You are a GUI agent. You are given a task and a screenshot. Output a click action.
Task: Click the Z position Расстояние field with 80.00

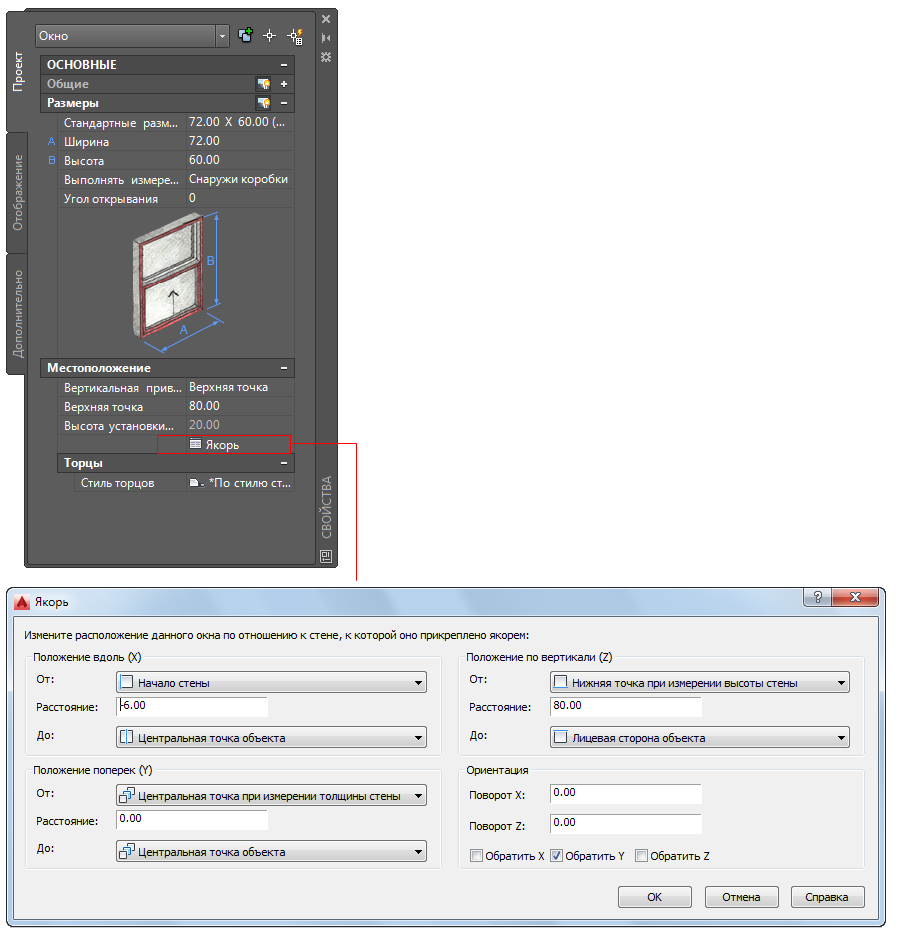[x=626, y=706]
